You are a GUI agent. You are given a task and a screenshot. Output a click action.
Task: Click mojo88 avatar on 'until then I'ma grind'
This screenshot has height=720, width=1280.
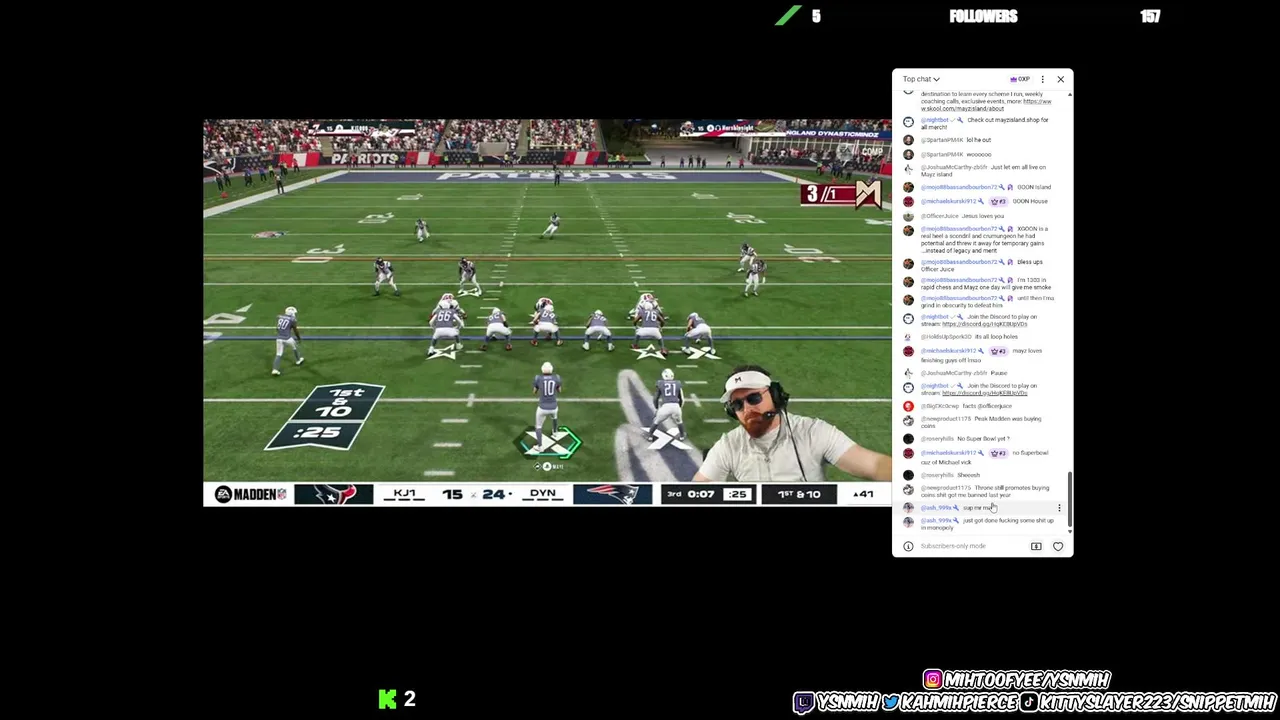908,300
